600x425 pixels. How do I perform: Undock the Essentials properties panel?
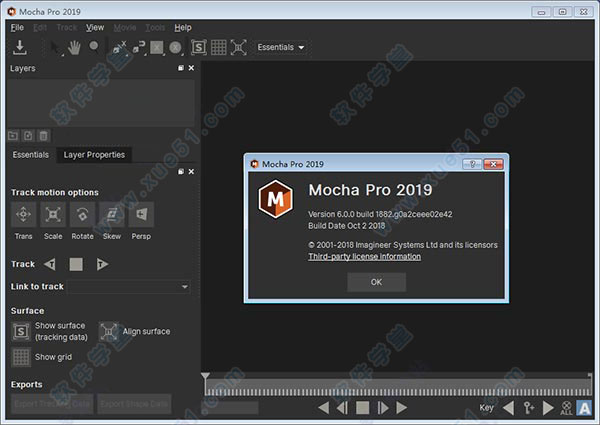(181, 172)
